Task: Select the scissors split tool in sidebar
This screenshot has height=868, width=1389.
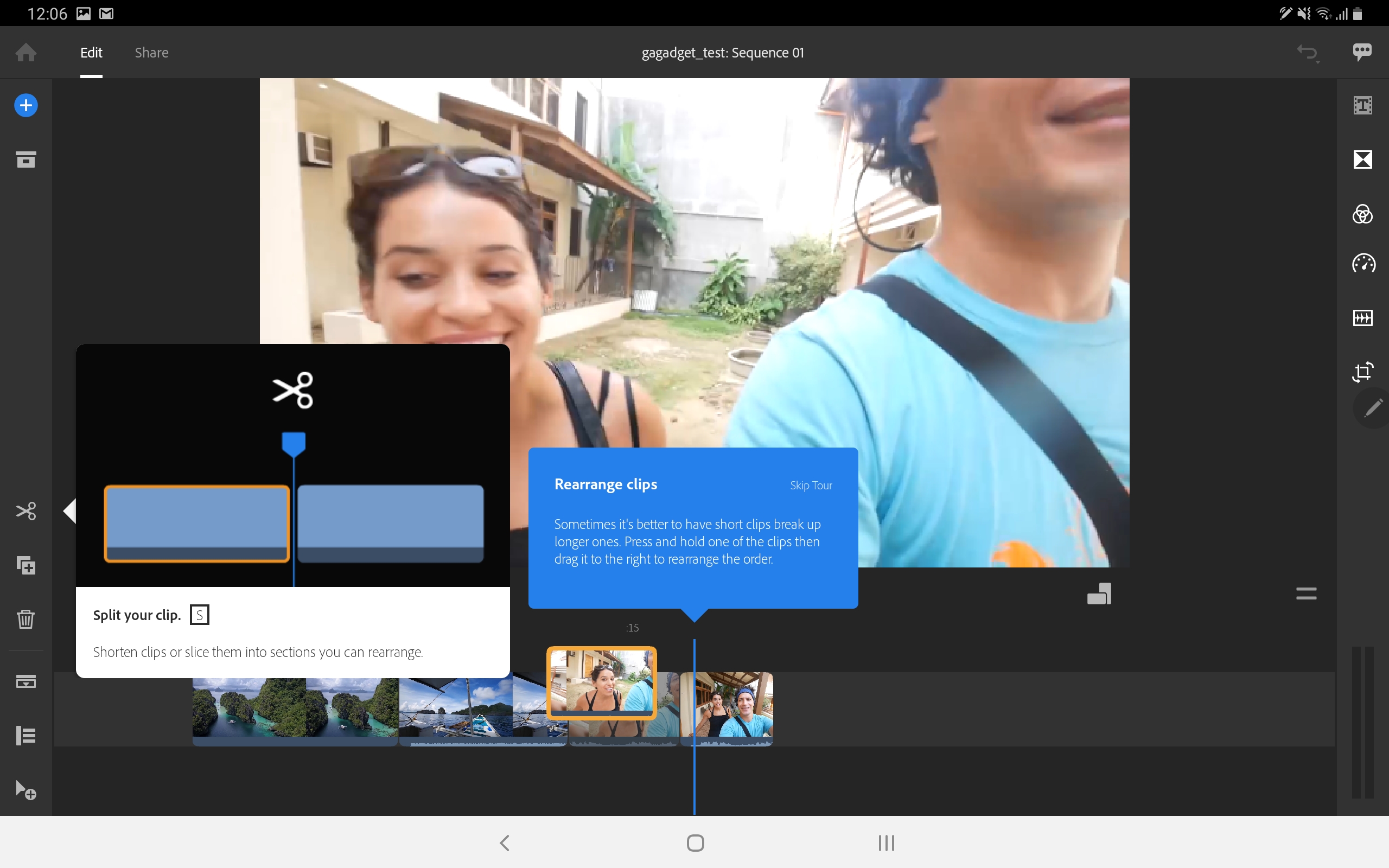Action: click(26, 511)
